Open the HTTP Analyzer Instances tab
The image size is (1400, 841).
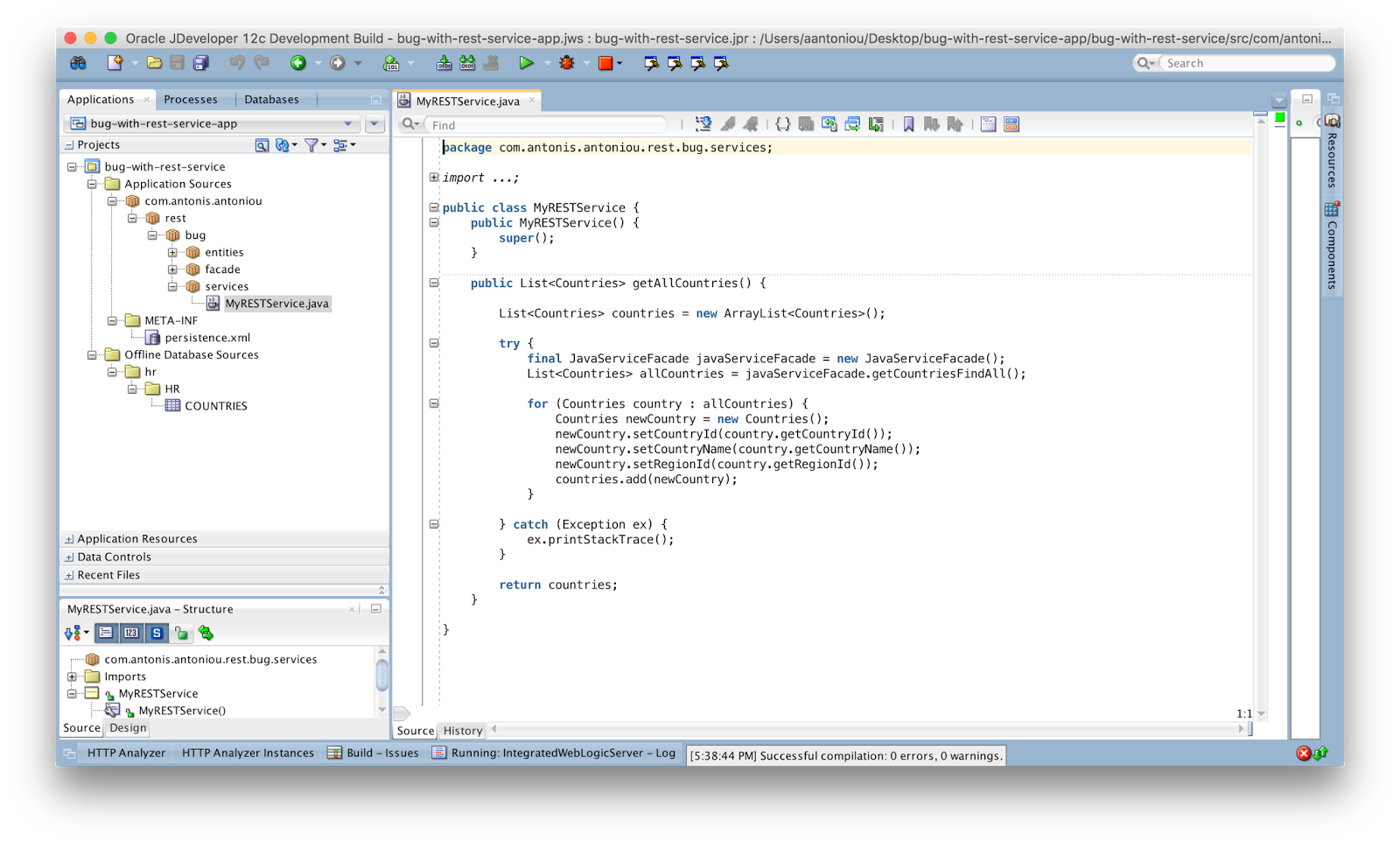coord(248,753)
